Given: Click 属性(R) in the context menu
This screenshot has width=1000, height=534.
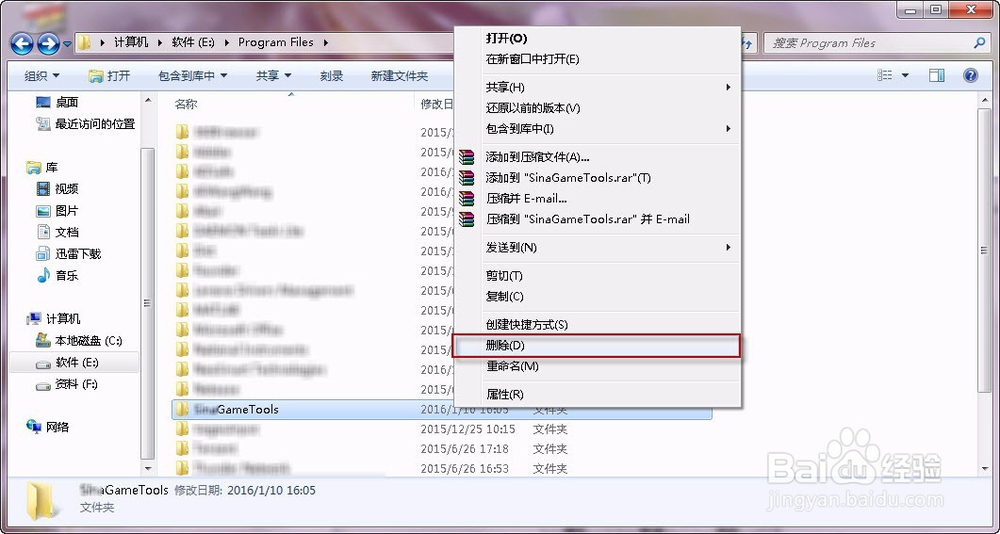Looking at the screenshot, I should tap(597, 394).
